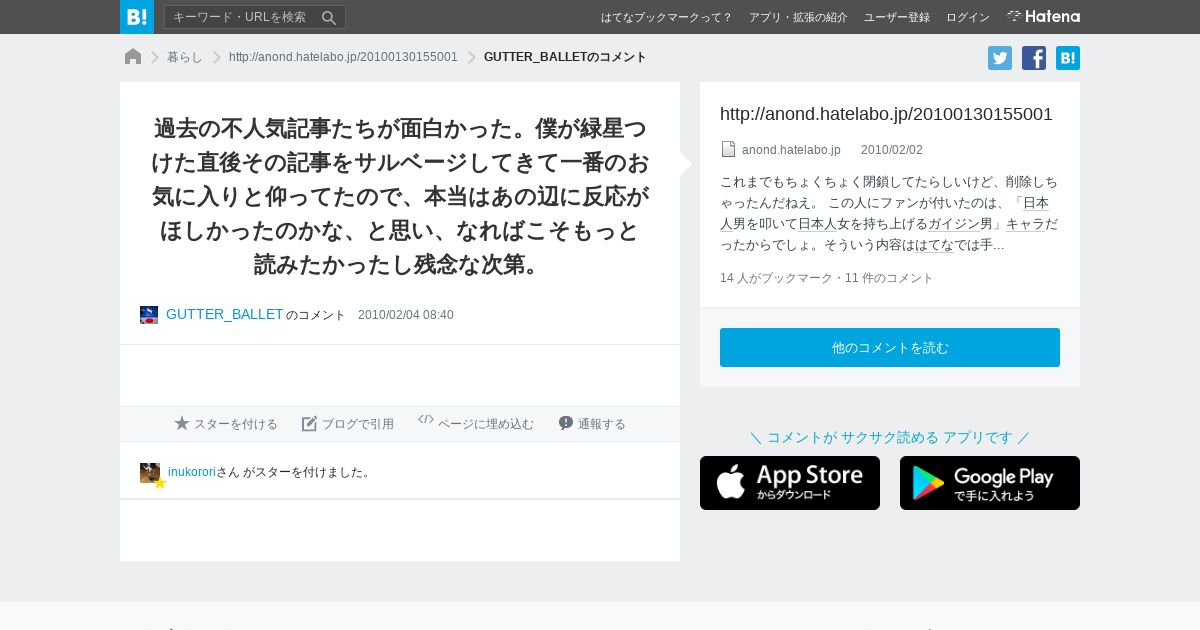
Task: Click article date 2010/02/02
Action: 892,150
